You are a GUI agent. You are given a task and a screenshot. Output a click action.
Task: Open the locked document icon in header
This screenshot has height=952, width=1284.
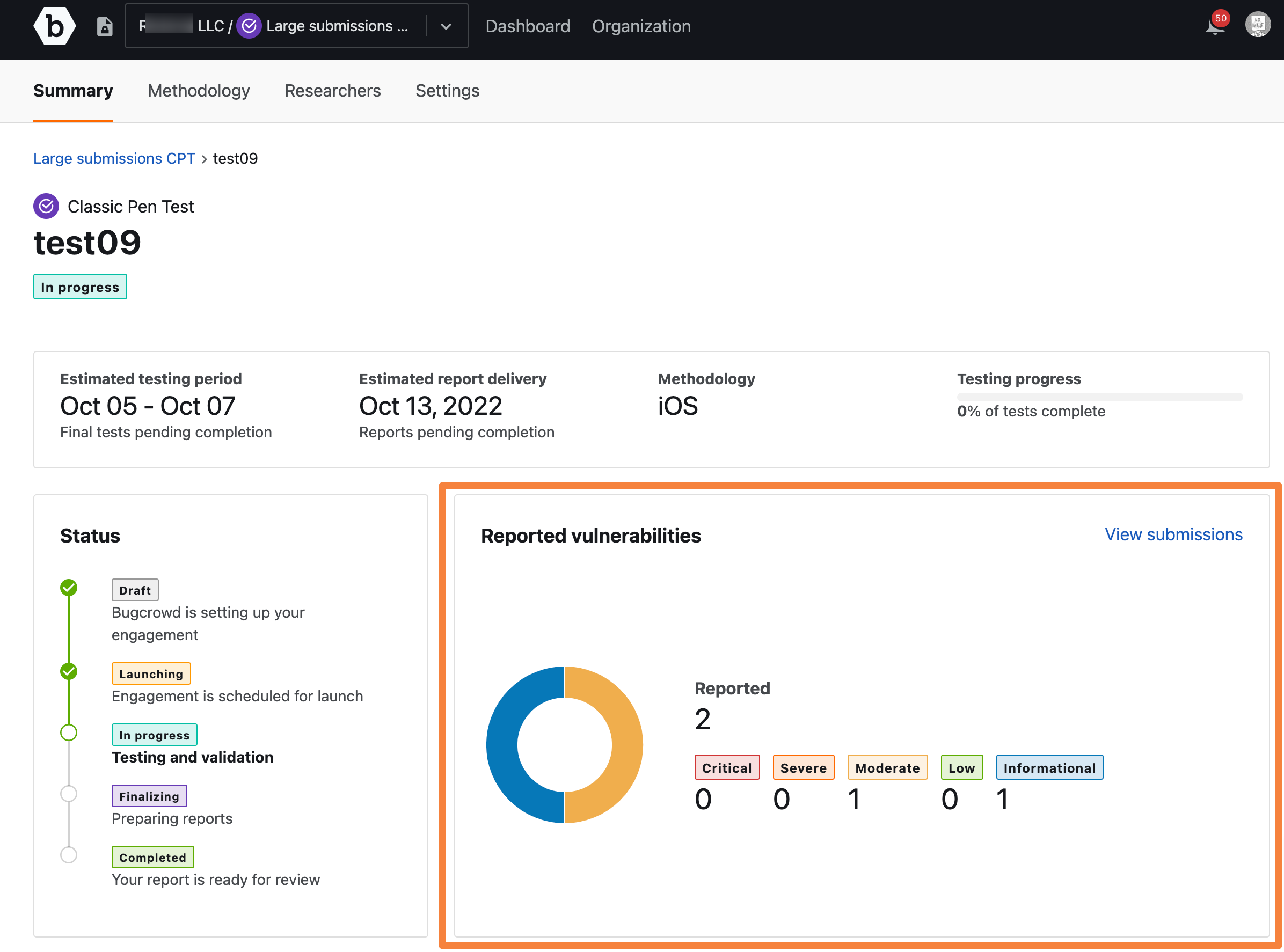point(104,26)
